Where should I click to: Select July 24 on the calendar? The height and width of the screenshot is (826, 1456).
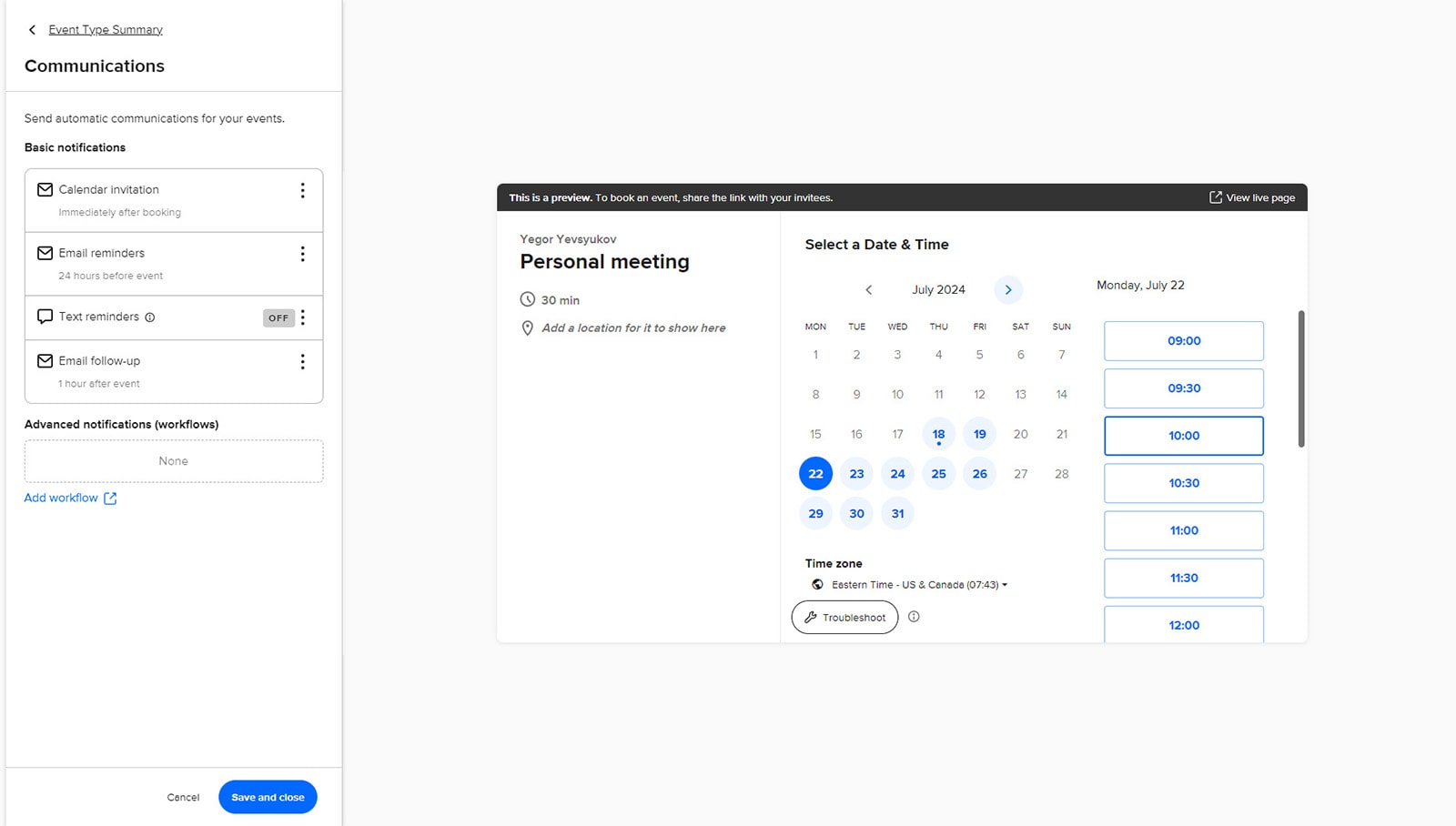click(x=897, y=474)
